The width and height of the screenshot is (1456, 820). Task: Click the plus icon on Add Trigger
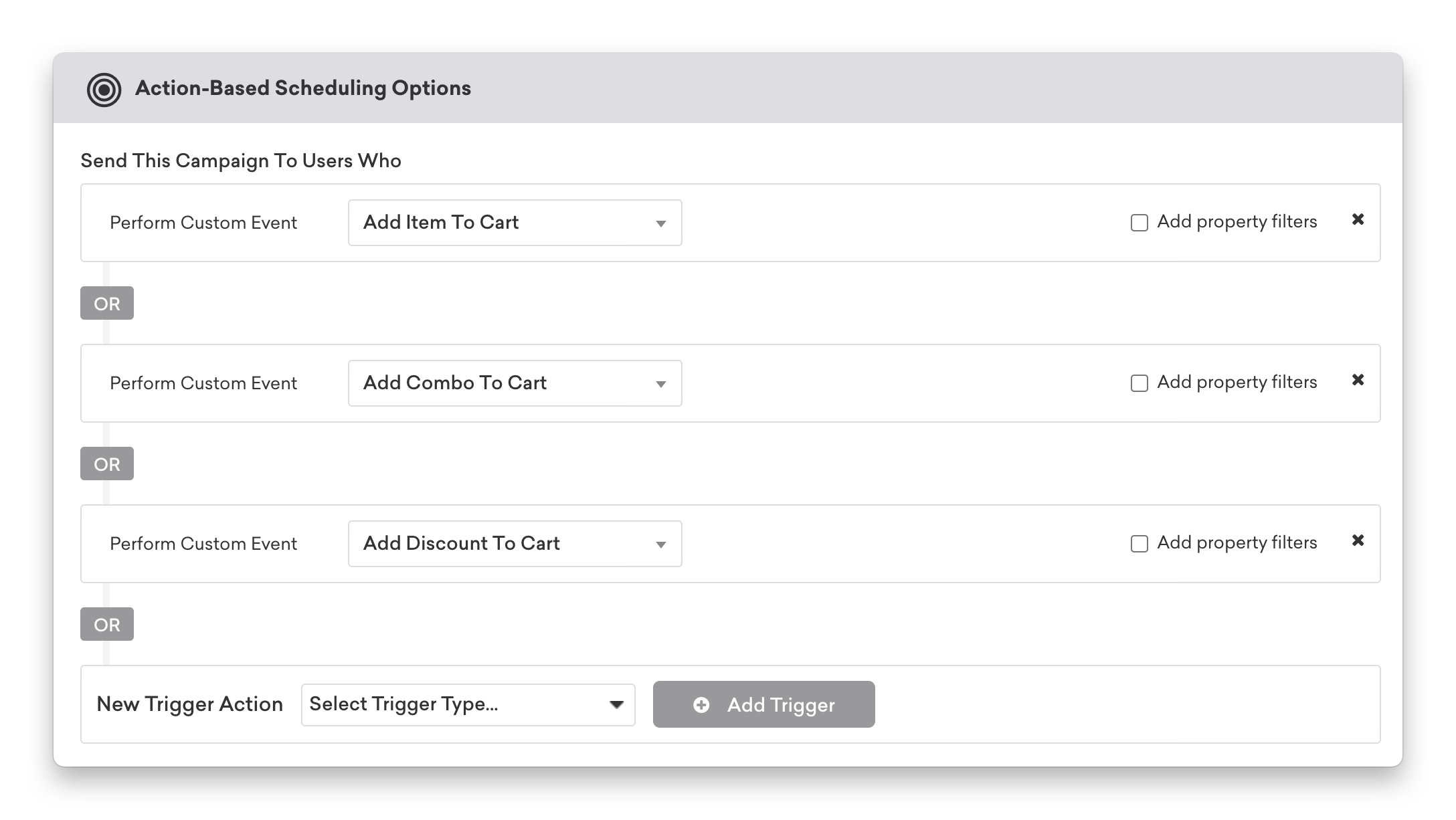point(701,705)
